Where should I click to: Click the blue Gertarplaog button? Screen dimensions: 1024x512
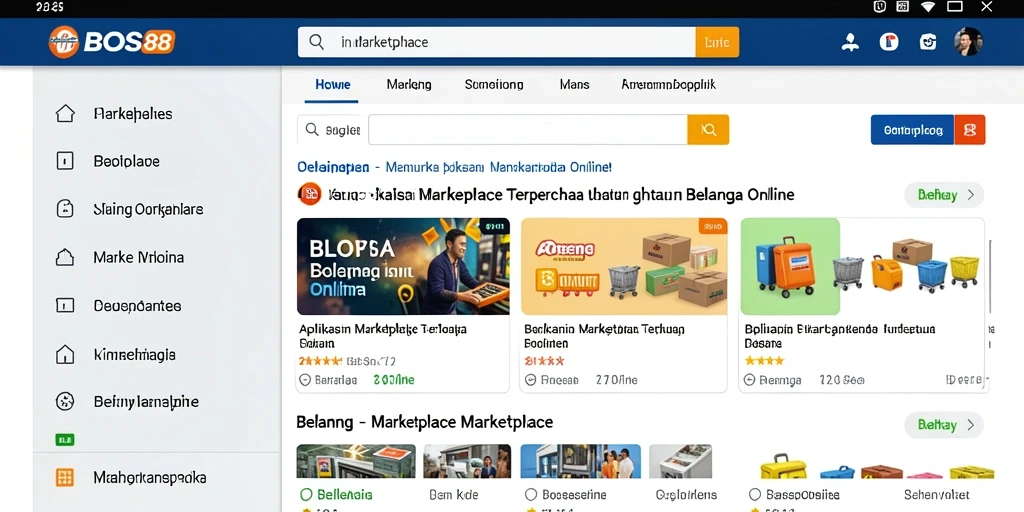(x=912, y=130)
